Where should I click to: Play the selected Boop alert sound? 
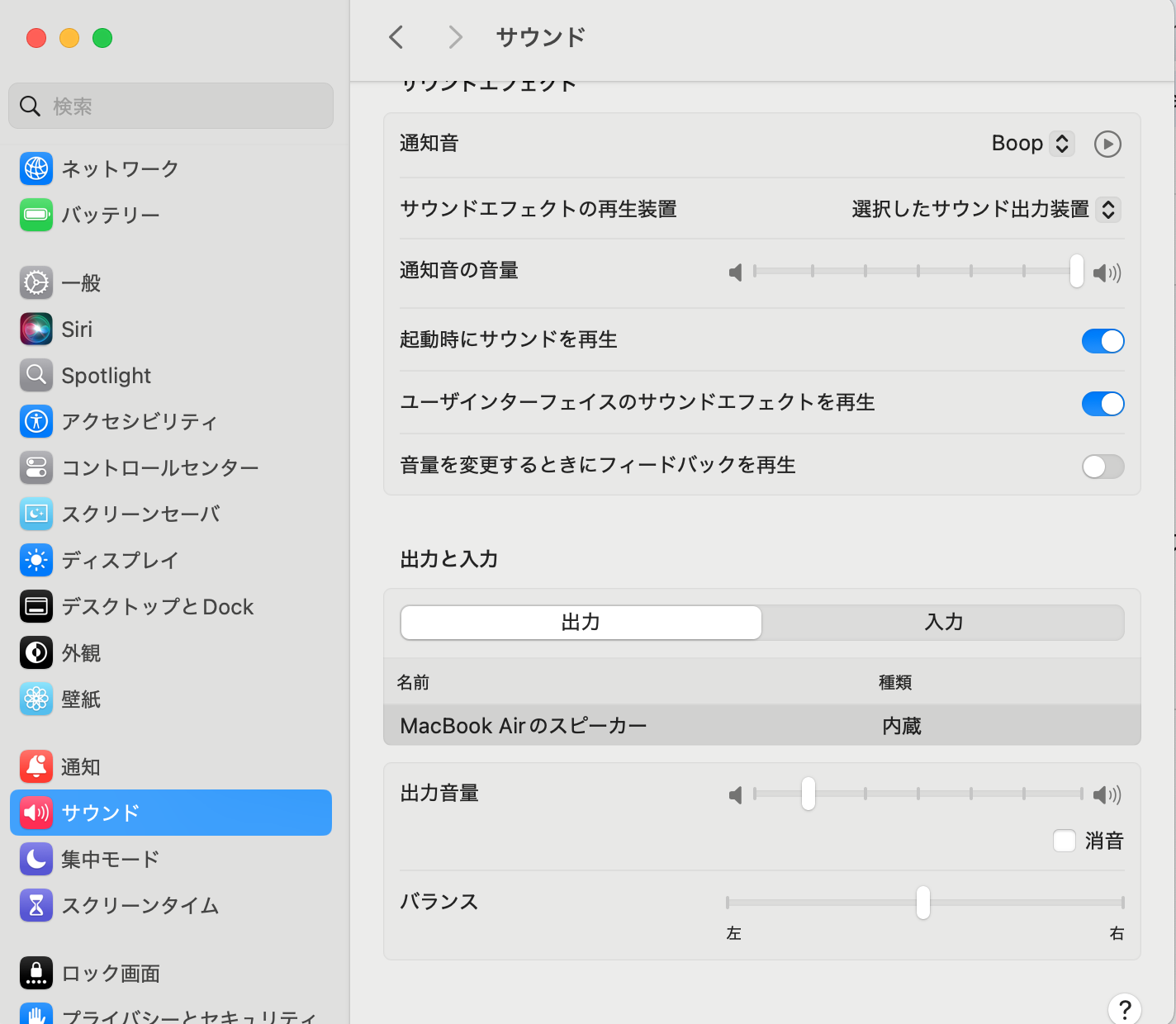[1107, 144]
